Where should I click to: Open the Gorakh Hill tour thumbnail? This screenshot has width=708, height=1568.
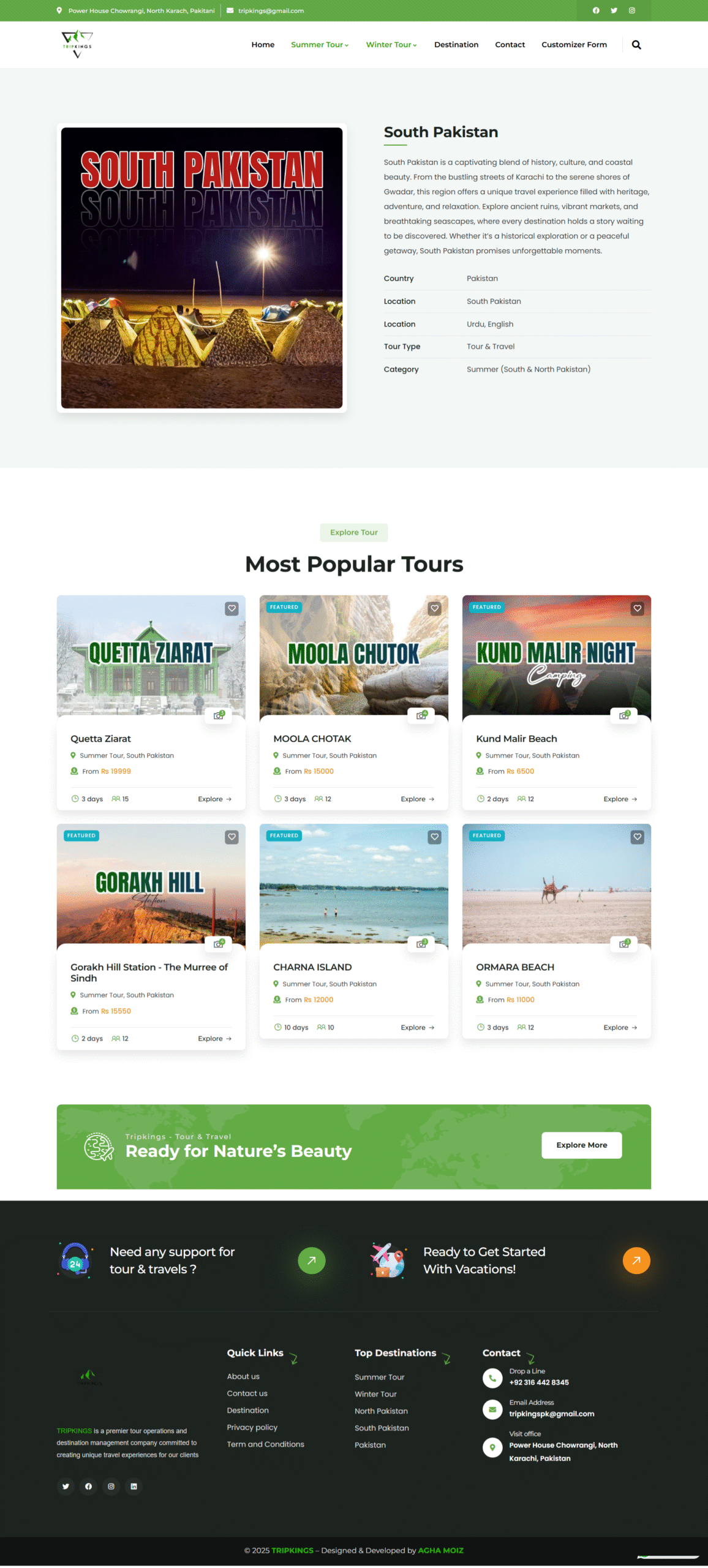tap(151, 883)
